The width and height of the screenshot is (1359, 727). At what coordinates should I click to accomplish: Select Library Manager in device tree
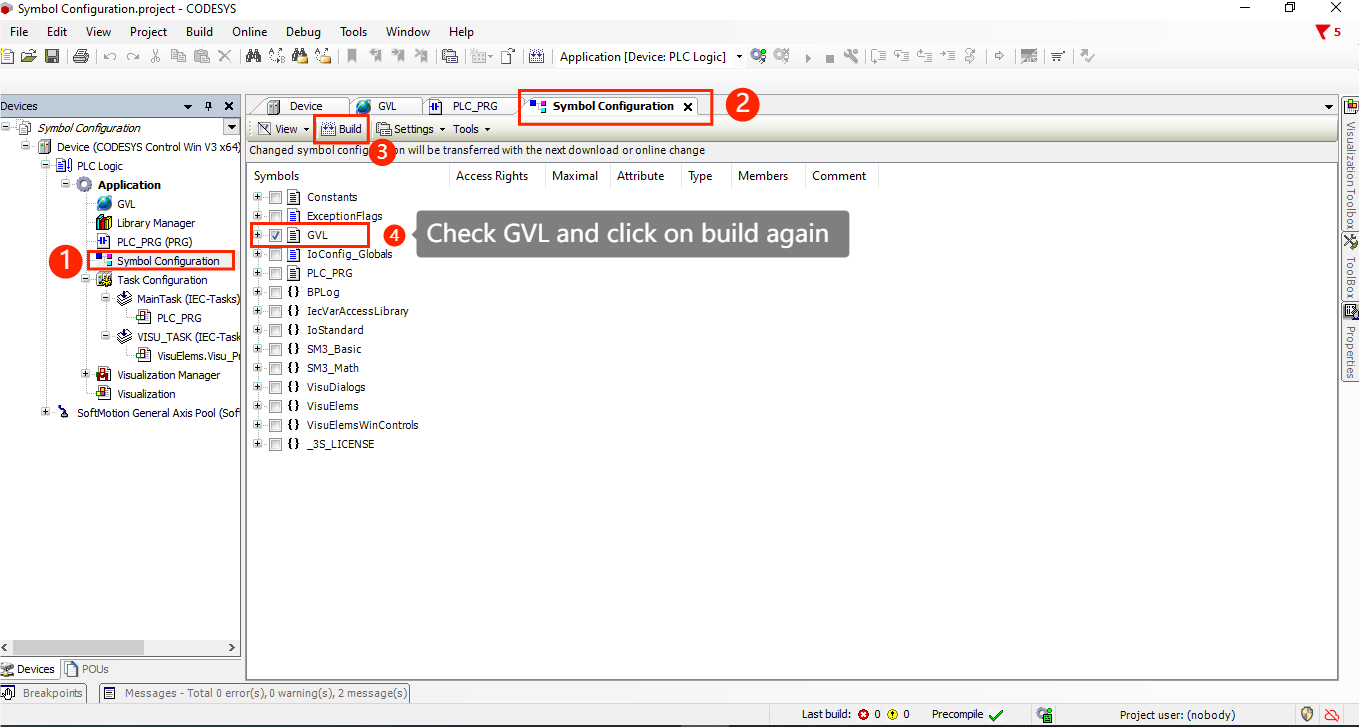click(155, 223)
